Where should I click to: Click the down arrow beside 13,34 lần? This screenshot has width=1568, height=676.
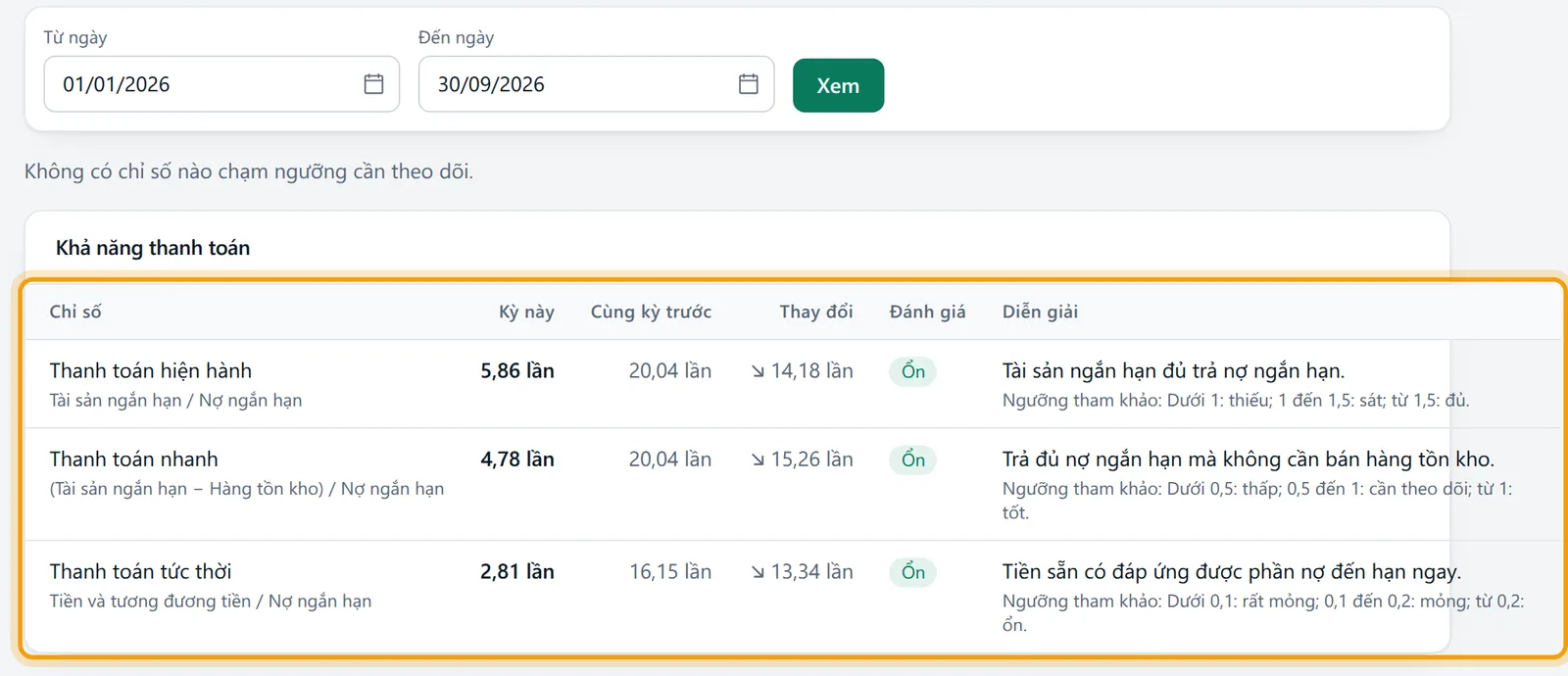[x=758, y=572]
